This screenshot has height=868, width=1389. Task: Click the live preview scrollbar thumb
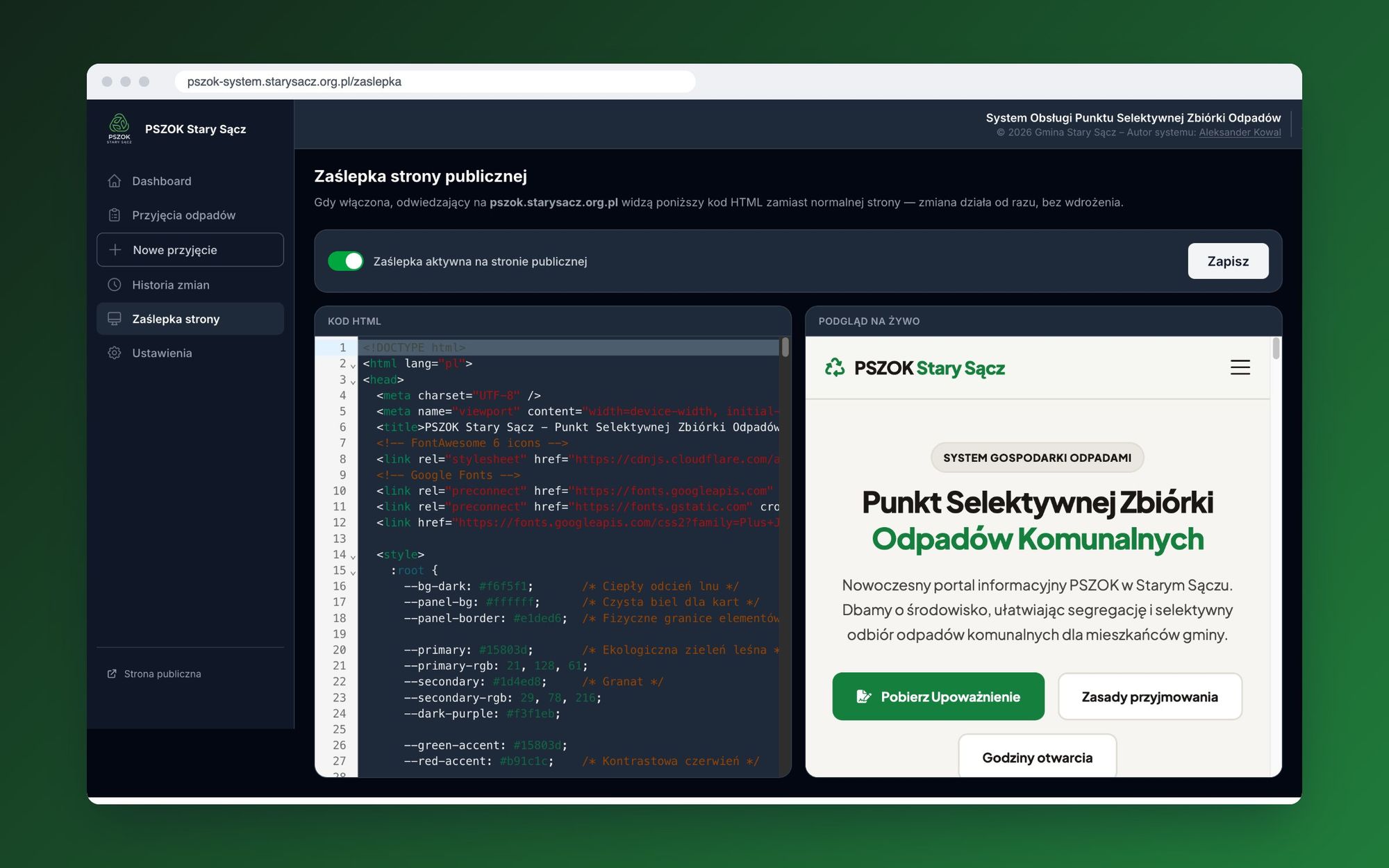1276,348
